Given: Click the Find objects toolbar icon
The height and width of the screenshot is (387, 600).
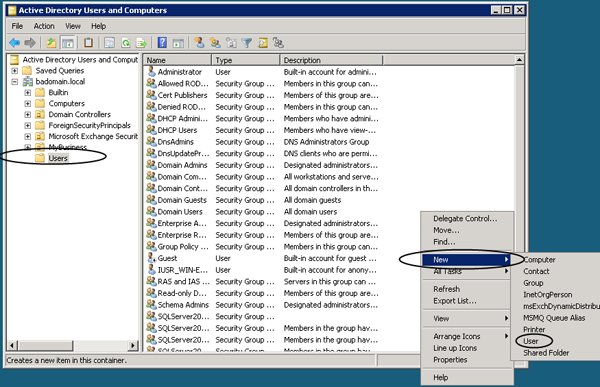Looking at the screenshot, I should tap(263, 43).
